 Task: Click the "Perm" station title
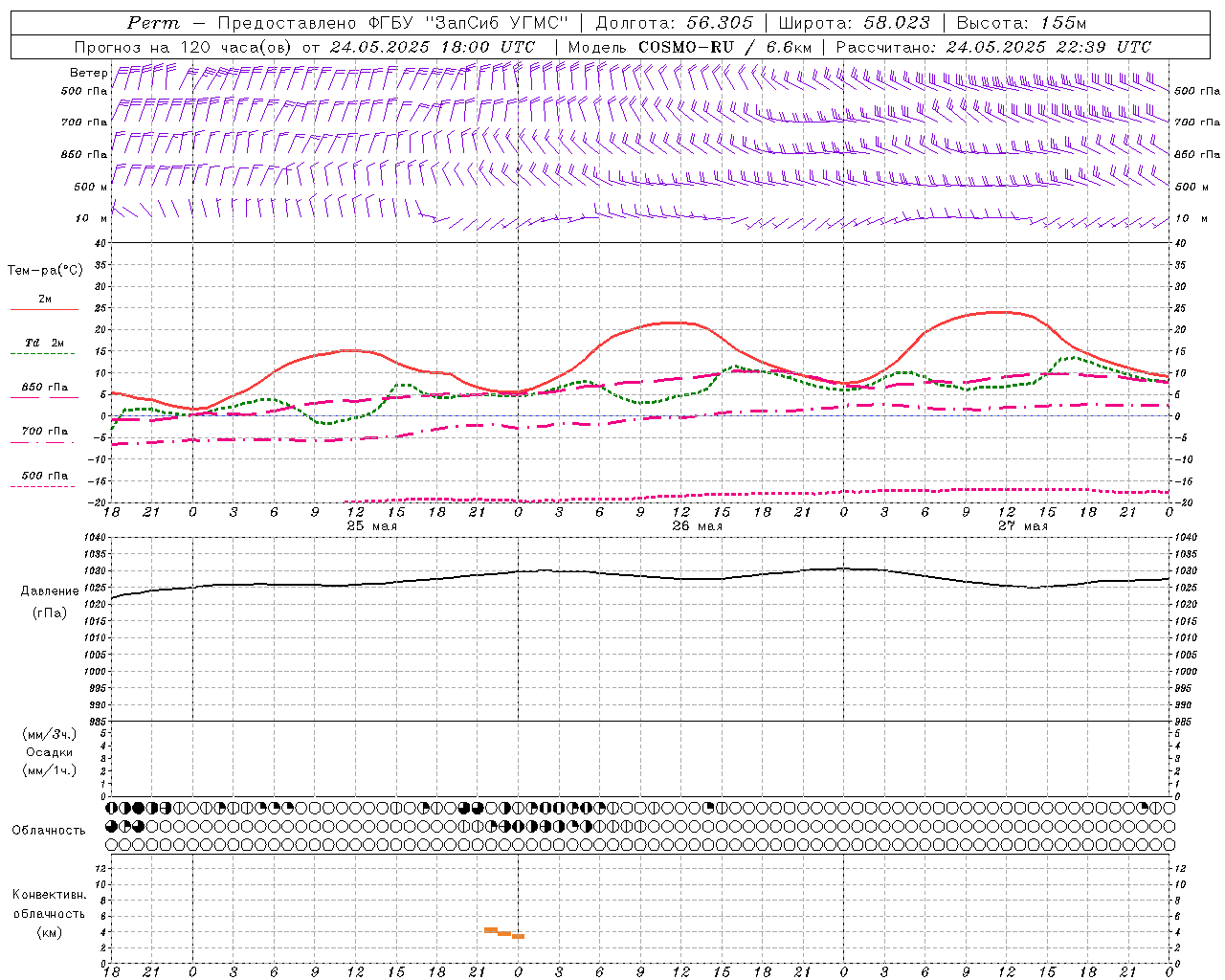[153, 23]
